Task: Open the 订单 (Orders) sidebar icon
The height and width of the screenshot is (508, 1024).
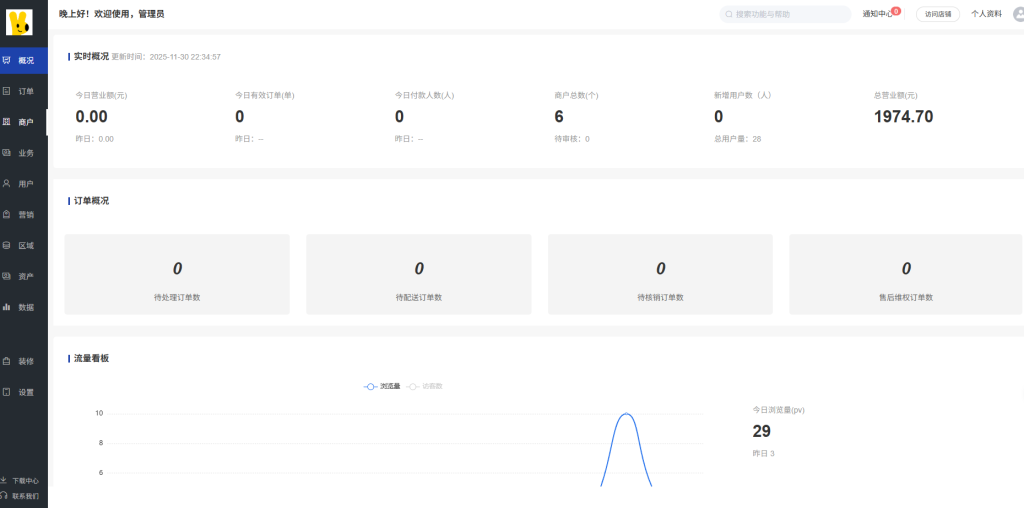Action: [x=7, y=91]
